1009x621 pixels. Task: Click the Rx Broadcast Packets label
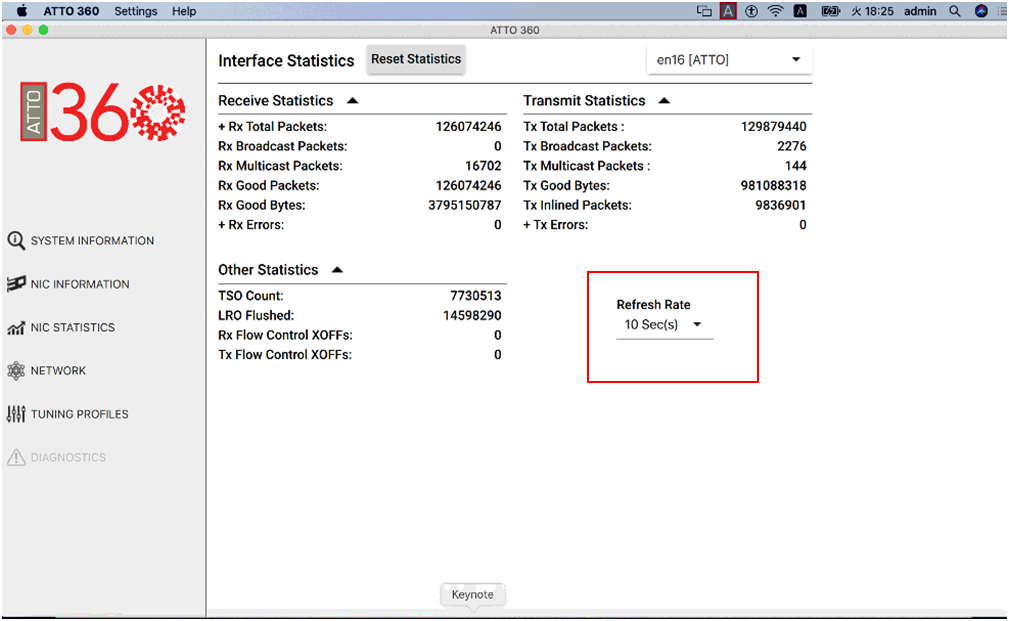[x=282, y=146]
